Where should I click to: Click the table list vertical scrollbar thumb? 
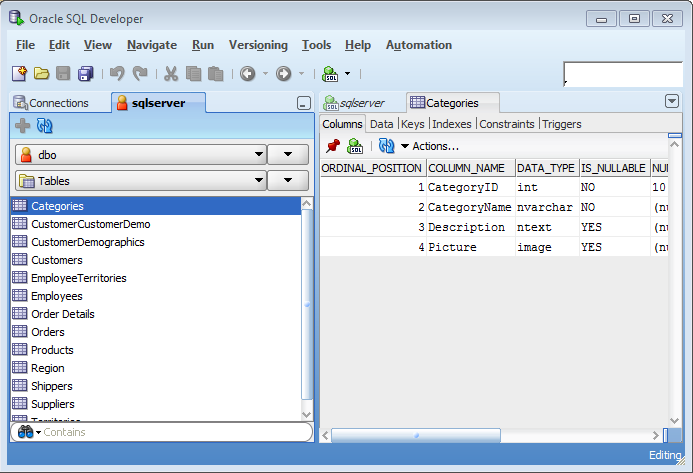click(x=307, y=304)
